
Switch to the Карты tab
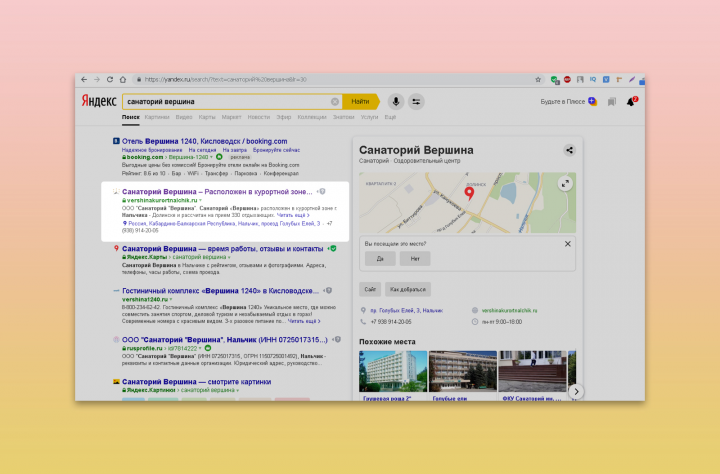point(207,117)
